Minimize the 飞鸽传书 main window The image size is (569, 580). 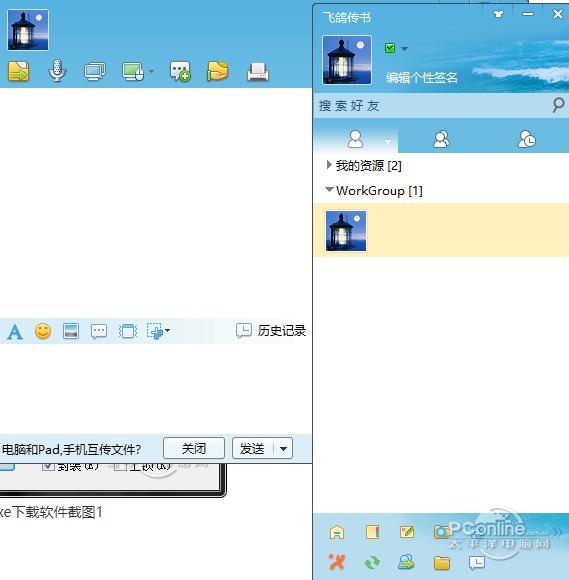coord(528,14)
